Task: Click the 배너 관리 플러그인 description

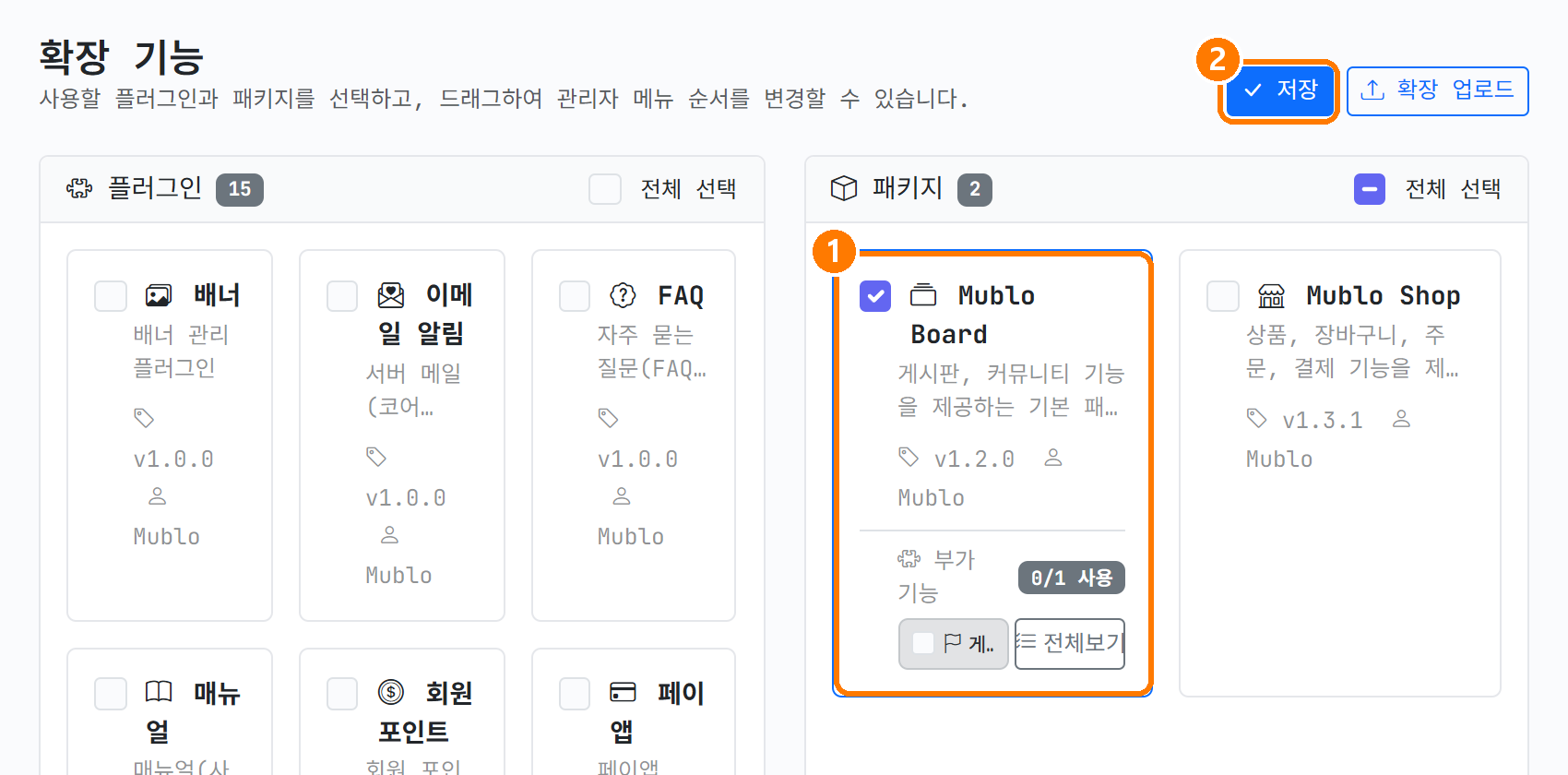Action: coord(181,351)
